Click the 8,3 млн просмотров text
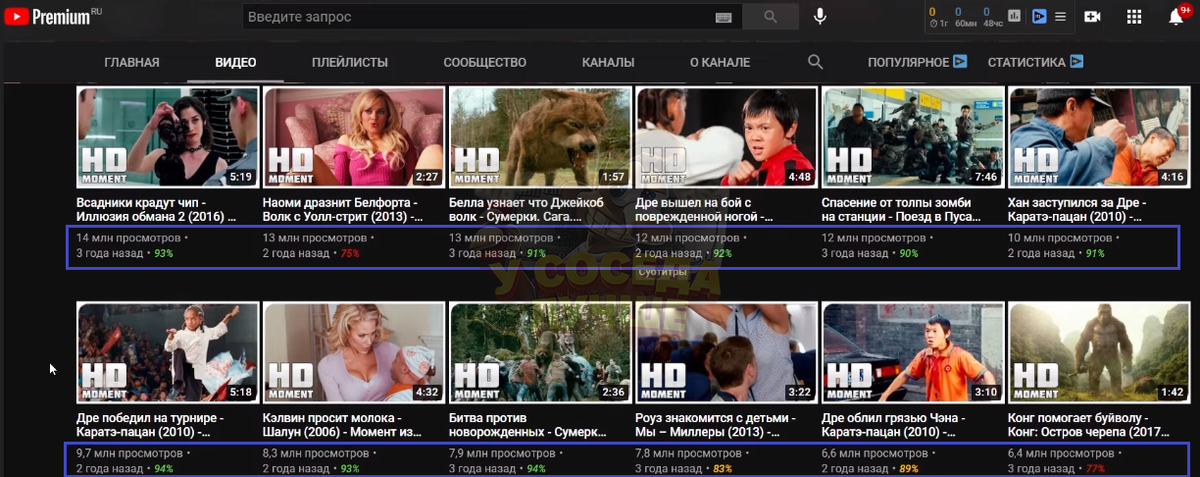The height and width of the screenshot is (477, 1200). tap(316, 453)
